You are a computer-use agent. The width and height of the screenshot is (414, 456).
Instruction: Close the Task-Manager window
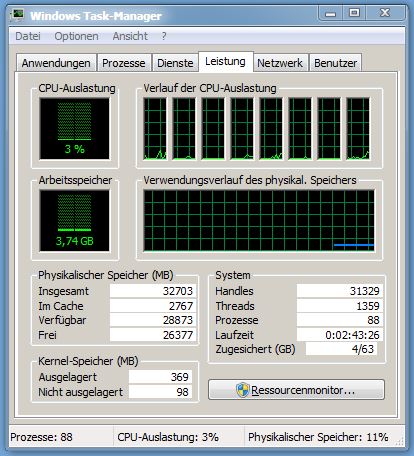(385, 13)
